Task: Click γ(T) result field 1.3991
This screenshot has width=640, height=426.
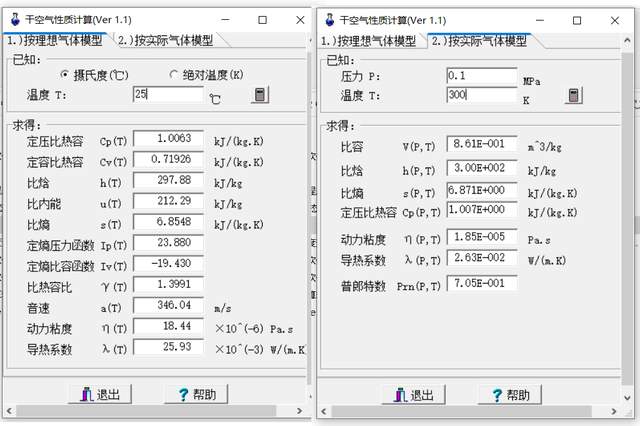Action: [x=168, y=284]
